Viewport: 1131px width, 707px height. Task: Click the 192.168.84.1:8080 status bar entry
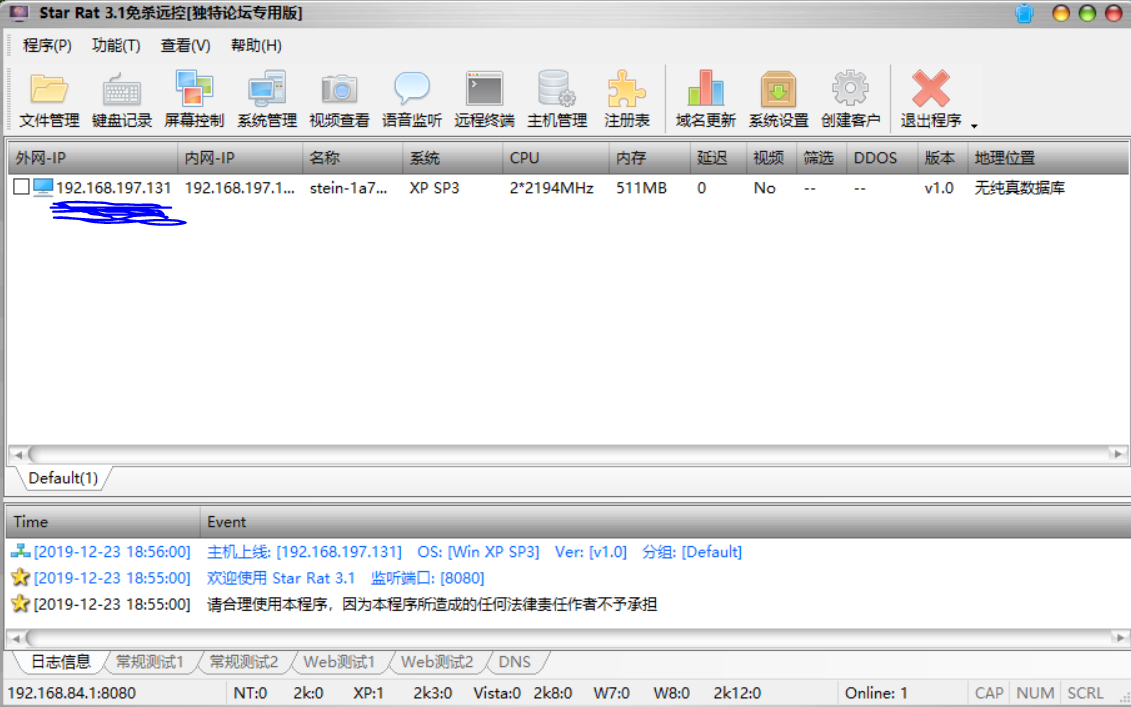71,693
